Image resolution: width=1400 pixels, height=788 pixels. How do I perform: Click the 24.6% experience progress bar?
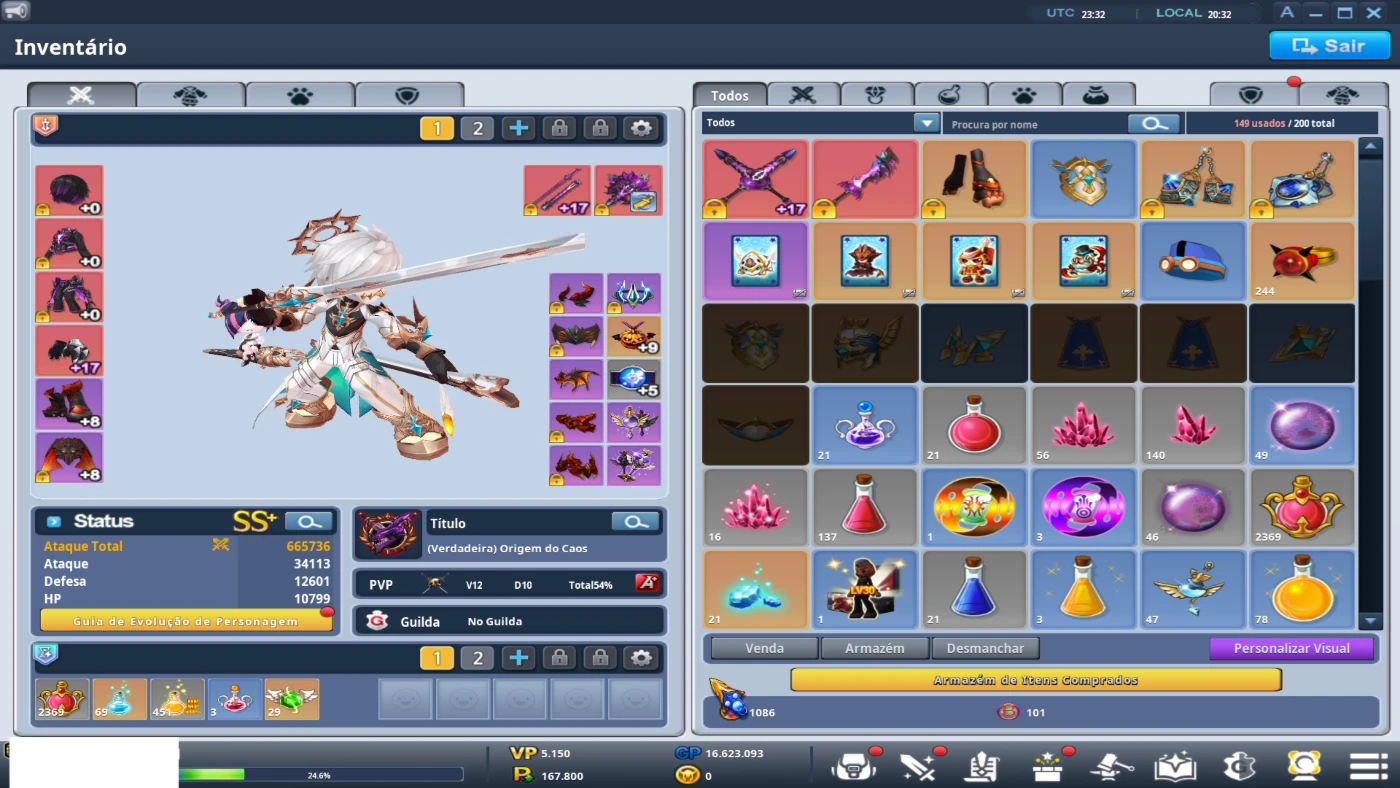(x=320, y=775)
